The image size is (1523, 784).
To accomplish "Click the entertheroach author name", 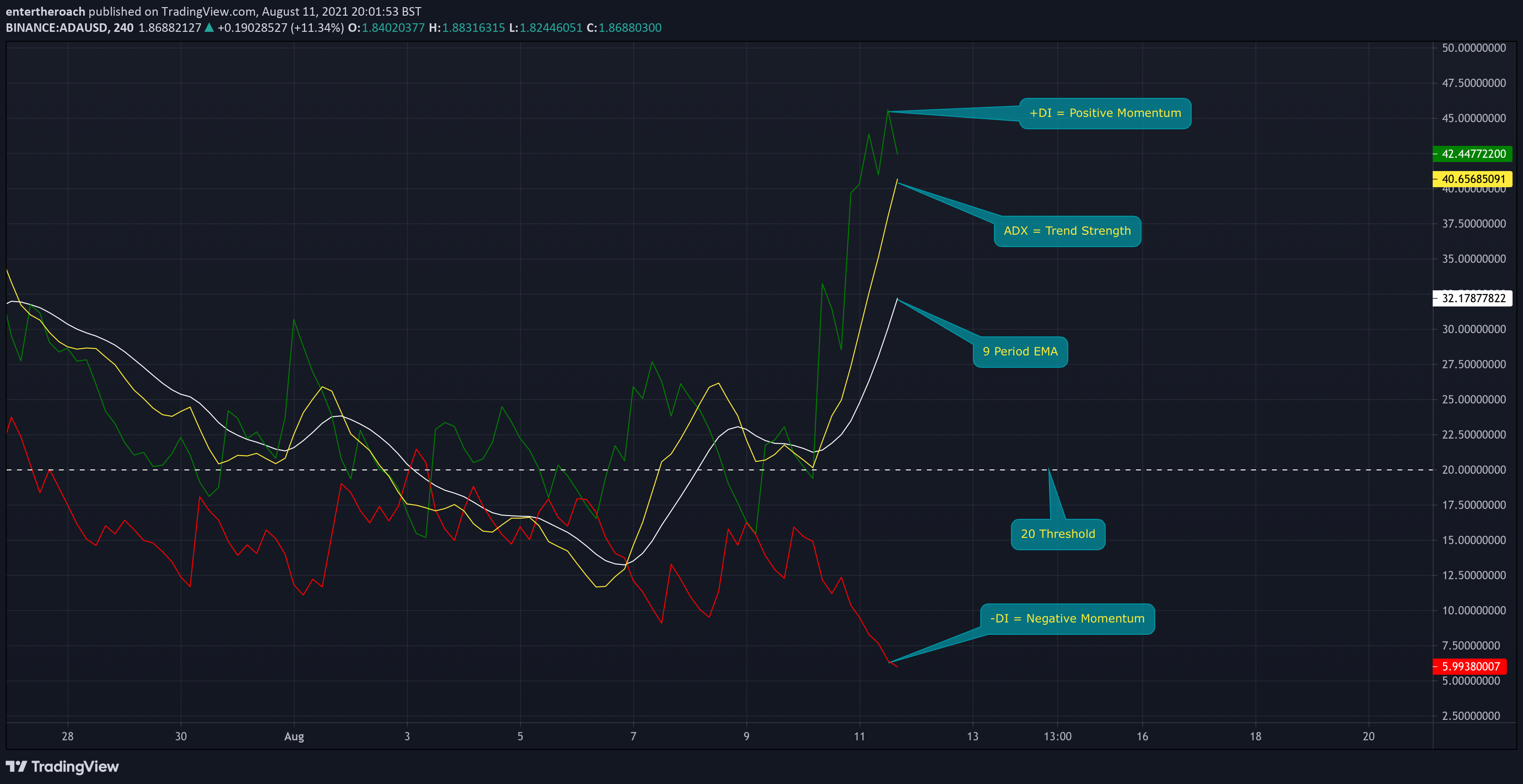I will (x=46, y=11).
